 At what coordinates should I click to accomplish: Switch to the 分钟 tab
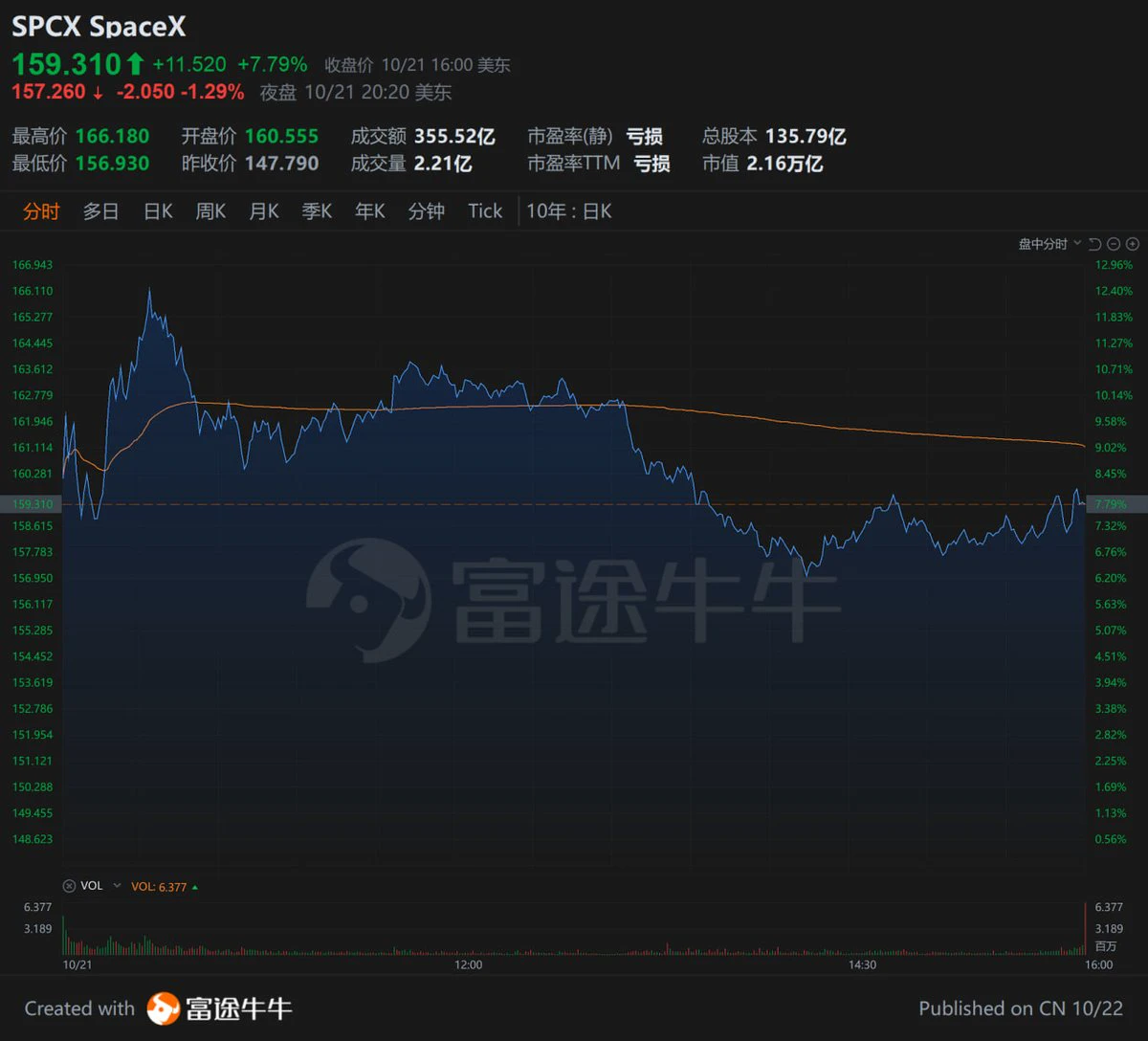[x=427, y=211]
